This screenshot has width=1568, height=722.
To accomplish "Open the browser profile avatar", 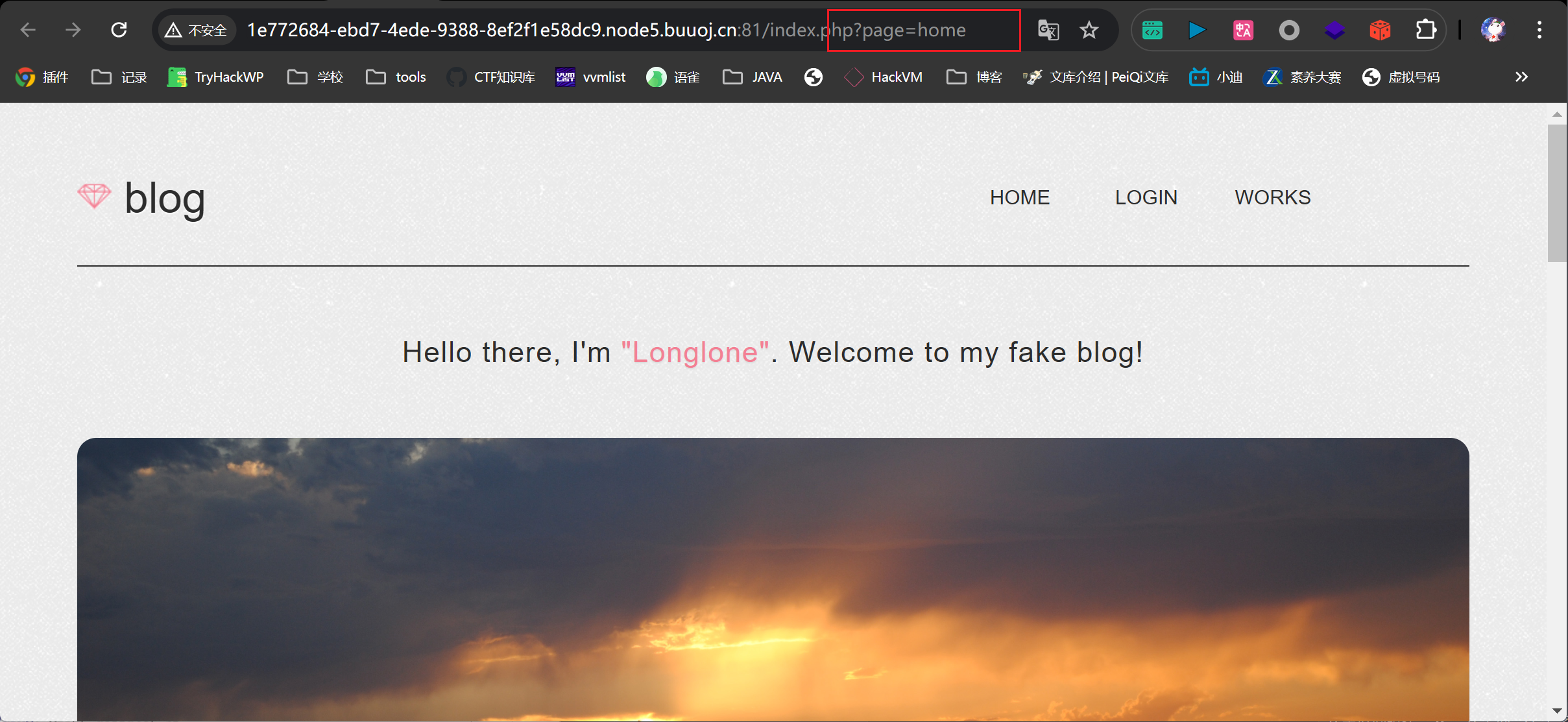I will [x=1493, y=30].
